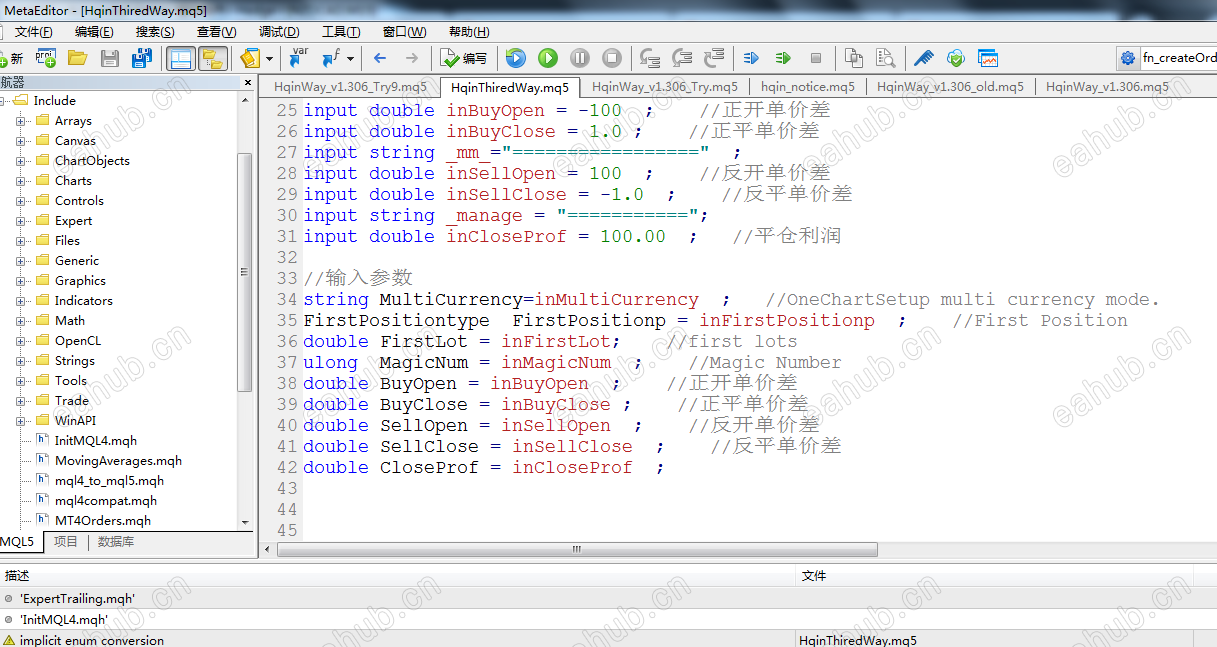Click Navigator vertical scrollbar thumb
The width and height of the screenshot is (1217, 647).
pos(245,272)
